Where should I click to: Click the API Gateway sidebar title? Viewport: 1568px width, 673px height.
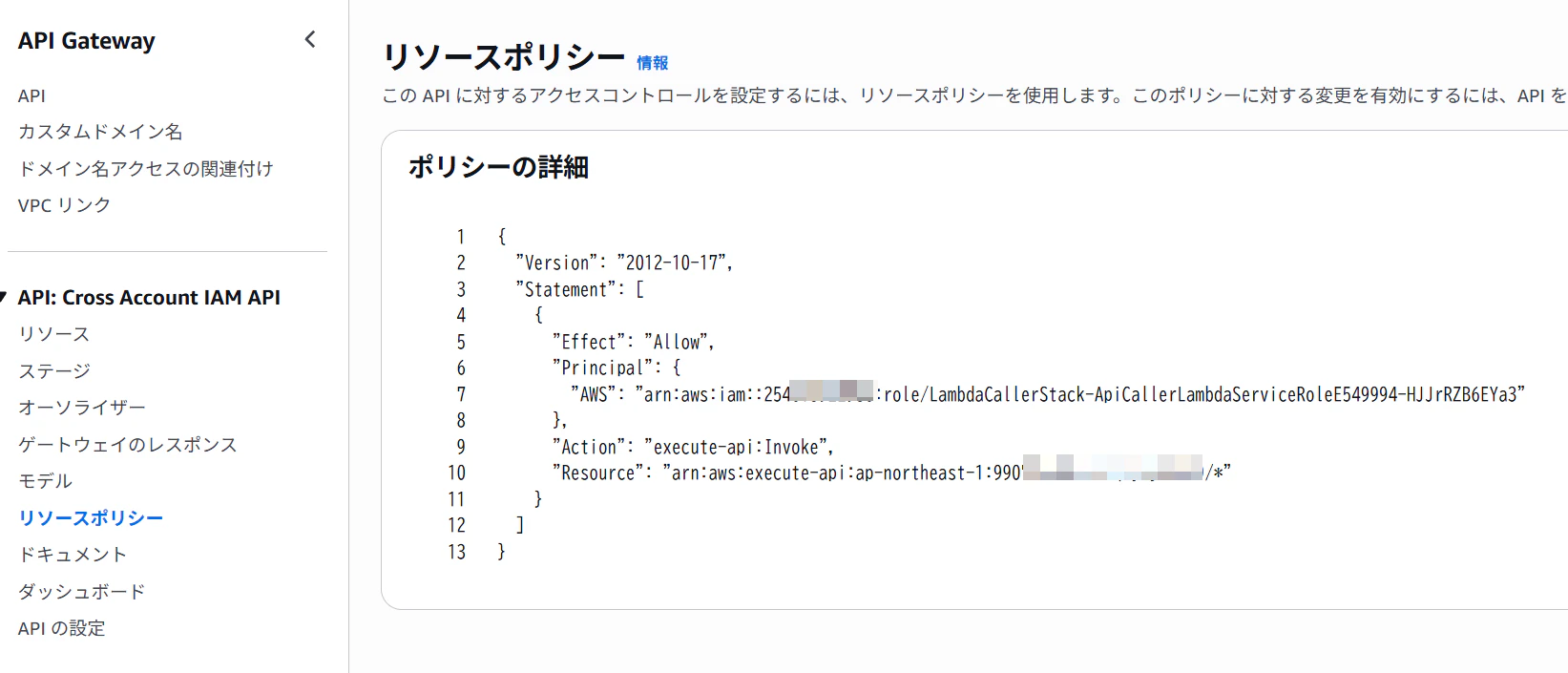tap(86, 41)
